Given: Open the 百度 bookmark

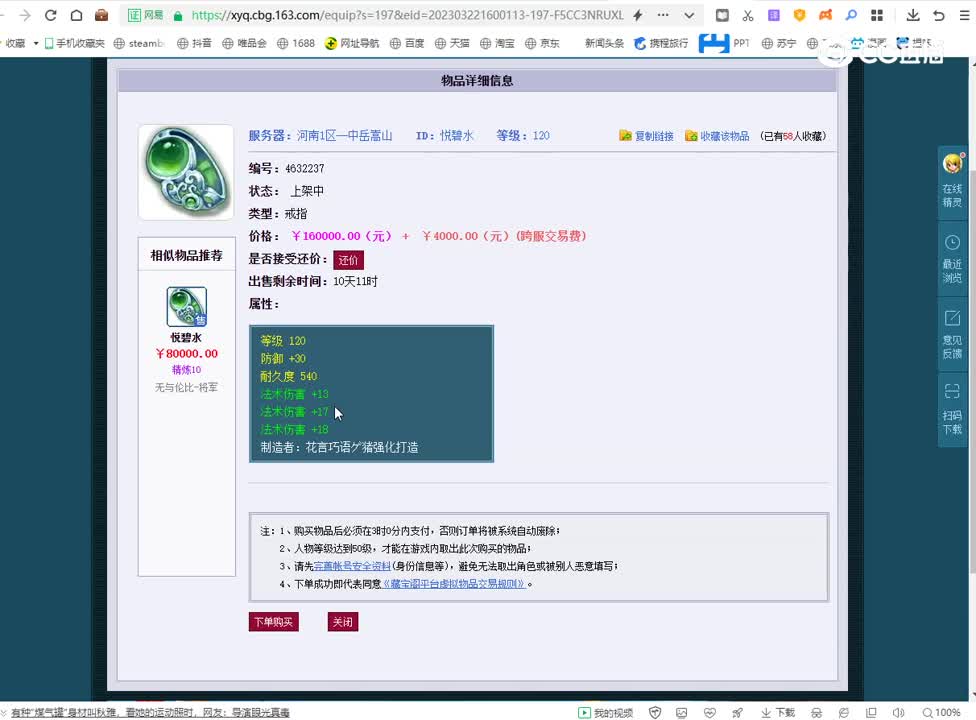Looking at the screenshot, I should (407, 43).
